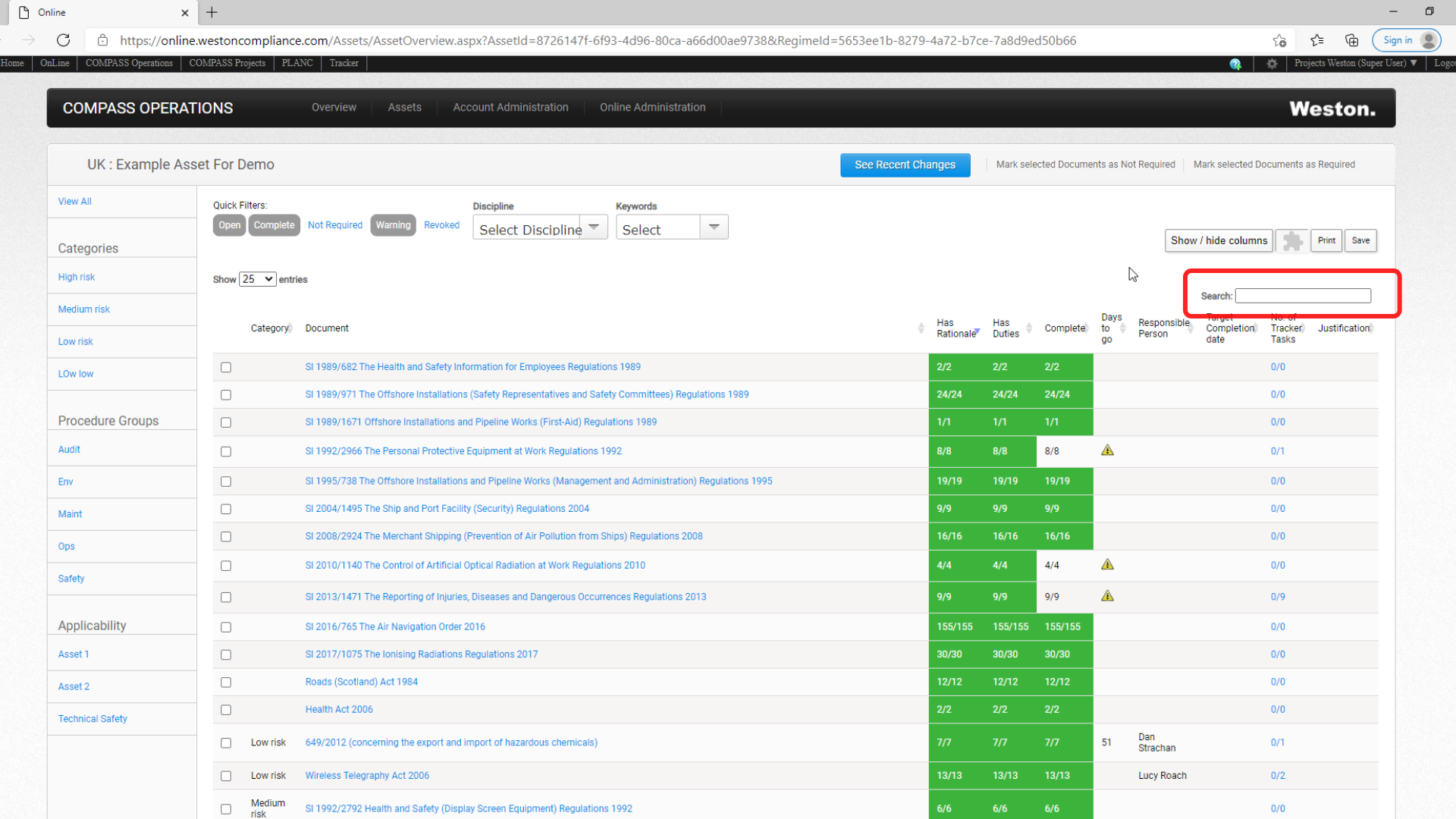Open the Keywords Select dropdown

[672, 227]
